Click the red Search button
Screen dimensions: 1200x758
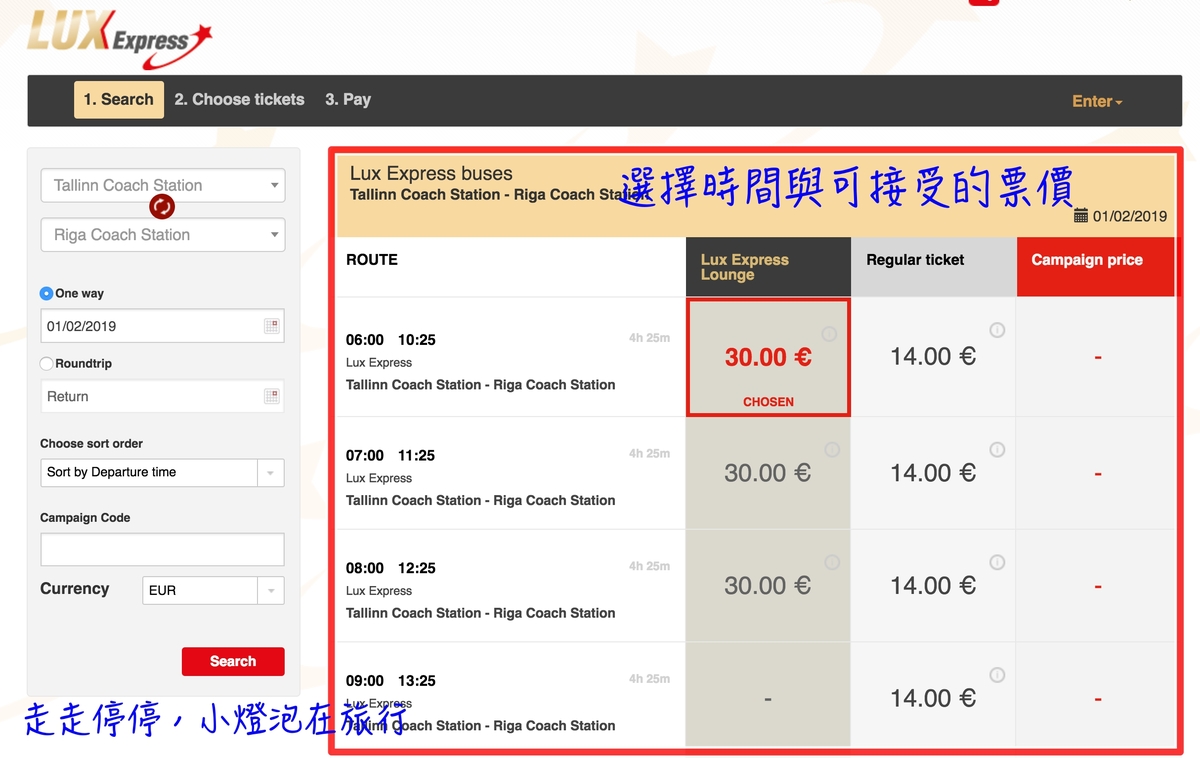click(x=233, y=661)
